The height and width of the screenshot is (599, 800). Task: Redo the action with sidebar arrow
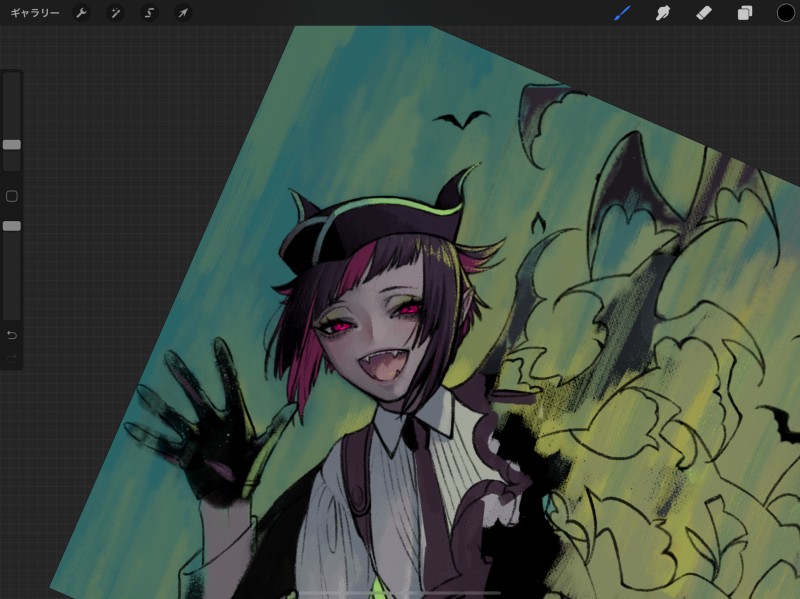(x=12, y=359)
